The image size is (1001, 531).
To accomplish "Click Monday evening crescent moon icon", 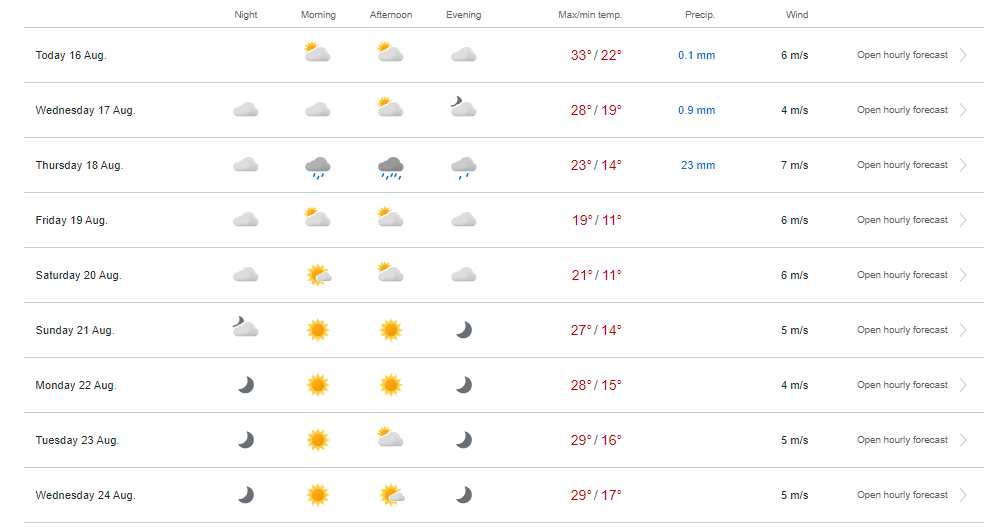I will click(463, 385).
